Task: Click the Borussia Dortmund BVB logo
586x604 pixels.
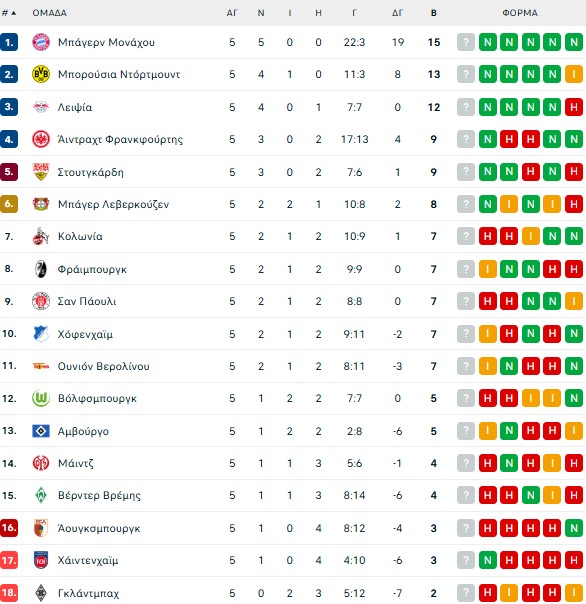Action: tap(41, 74)
